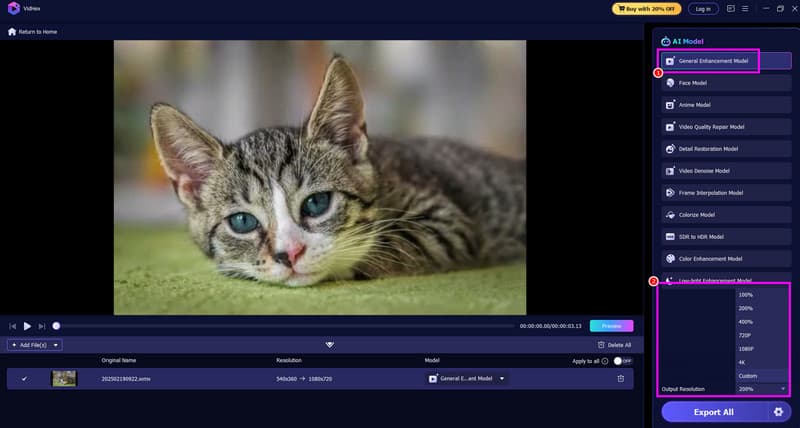Screen dimensions: 800x428
Task: Click the Detail Restoration Model icon
Action: [670, 148]
